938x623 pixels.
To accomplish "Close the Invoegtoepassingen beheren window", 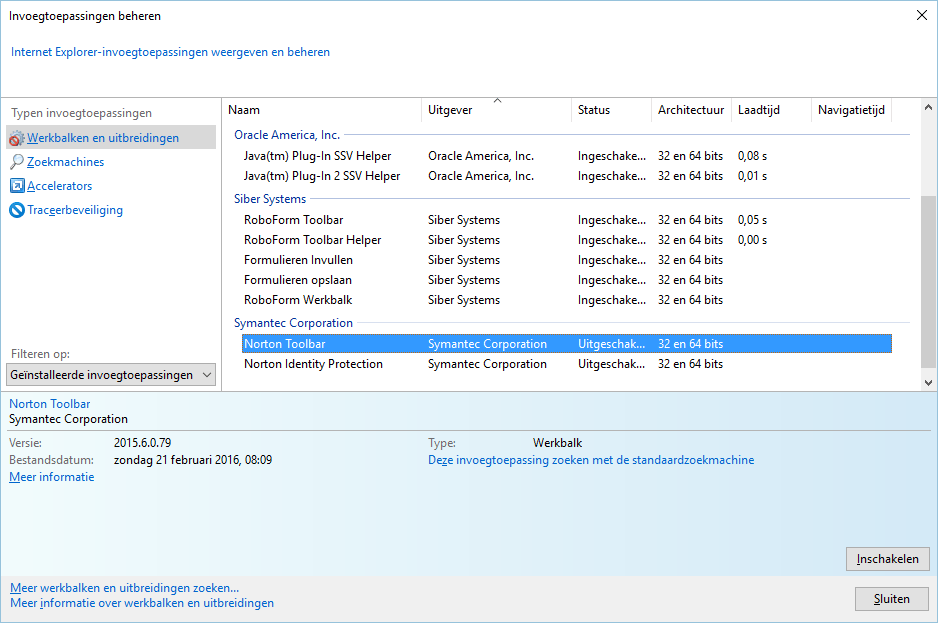I will pyautogui.click(x=920, y=15).
